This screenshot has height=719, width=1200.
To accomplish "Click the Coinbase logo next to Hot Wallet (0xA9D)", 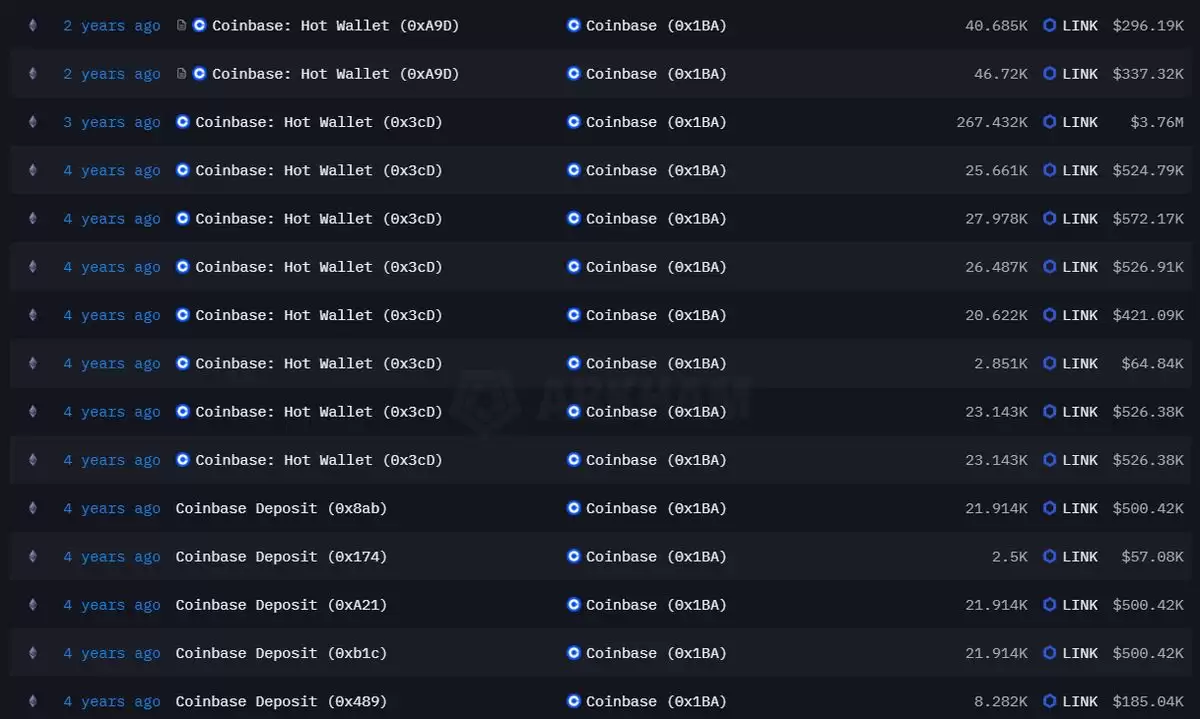I will [x=199, y=25].
